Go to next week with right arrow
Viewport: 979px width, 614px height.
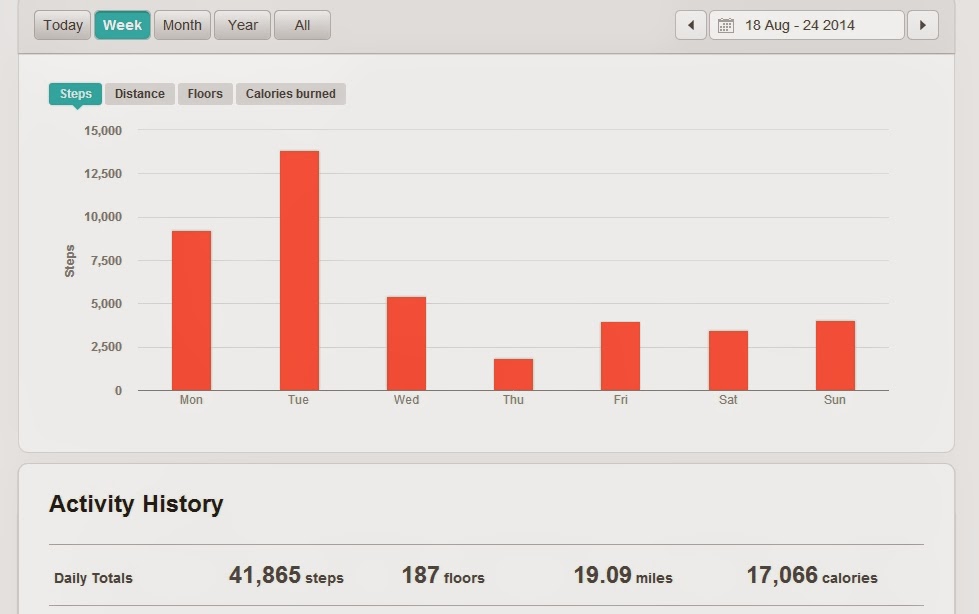tap(923, 26)
